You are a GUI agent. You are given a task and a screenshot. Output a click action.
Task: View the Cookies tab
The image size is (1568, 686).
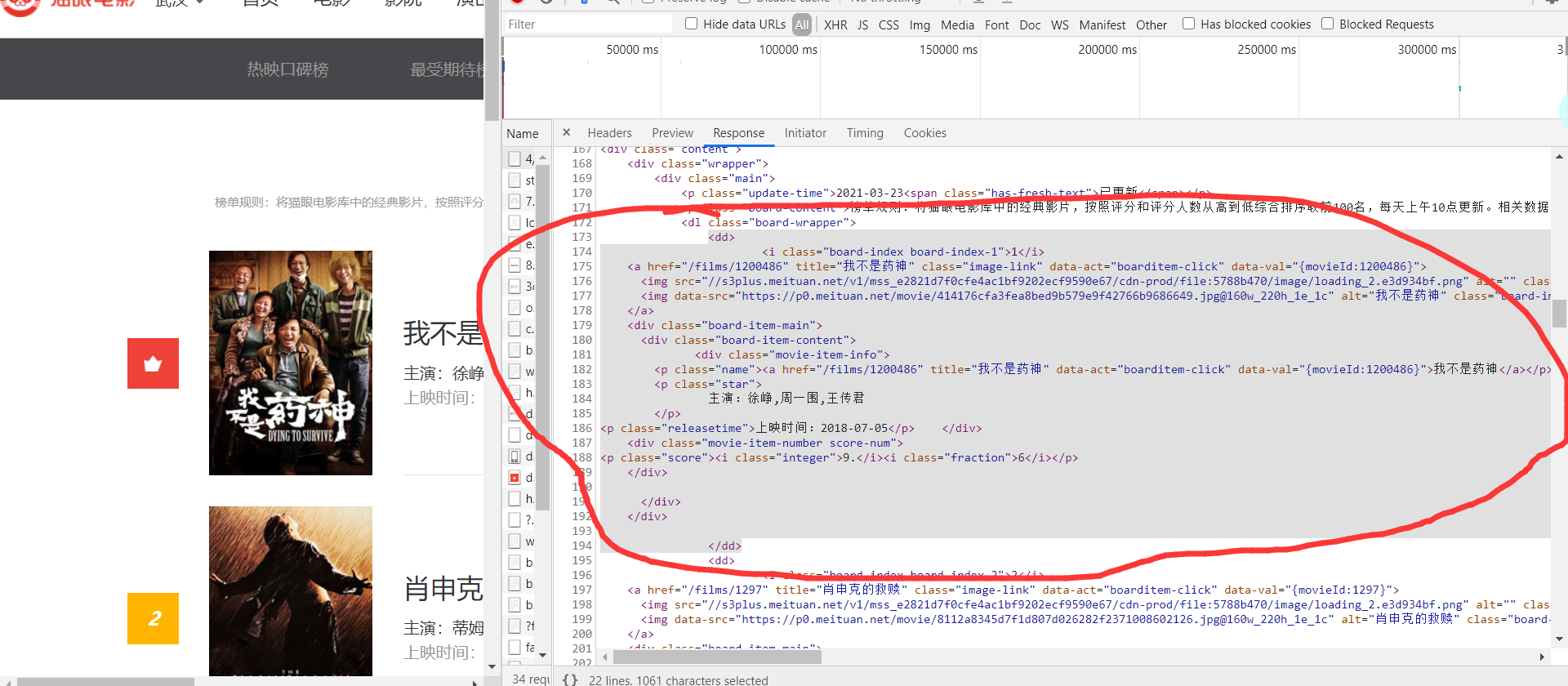[x=924, y=132]
